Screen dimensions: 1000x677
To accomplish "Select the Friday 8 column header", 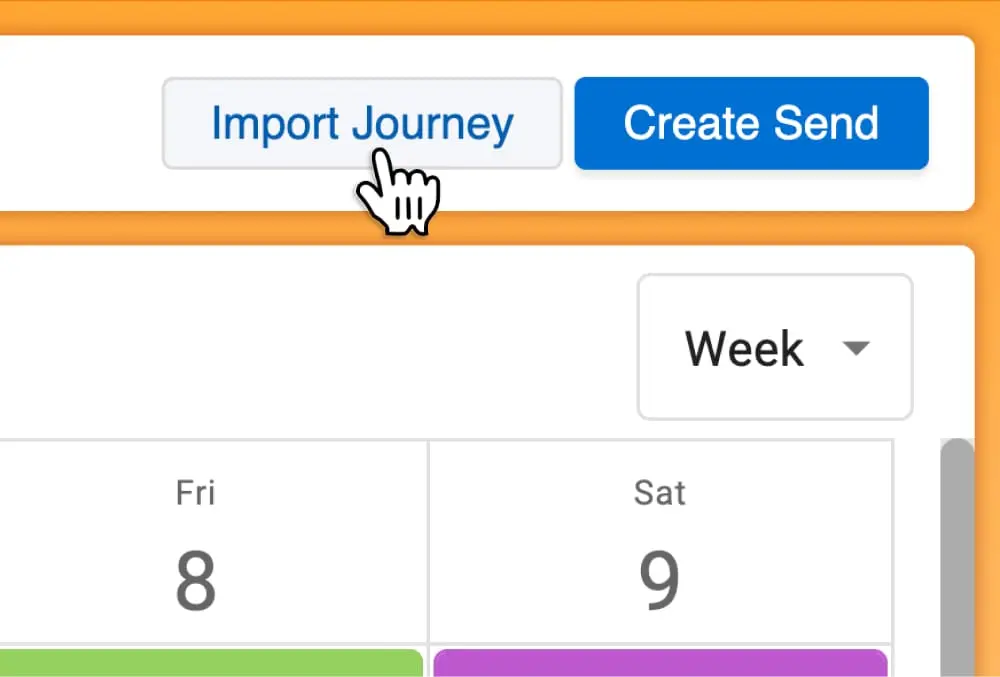I will pos(195,542).
